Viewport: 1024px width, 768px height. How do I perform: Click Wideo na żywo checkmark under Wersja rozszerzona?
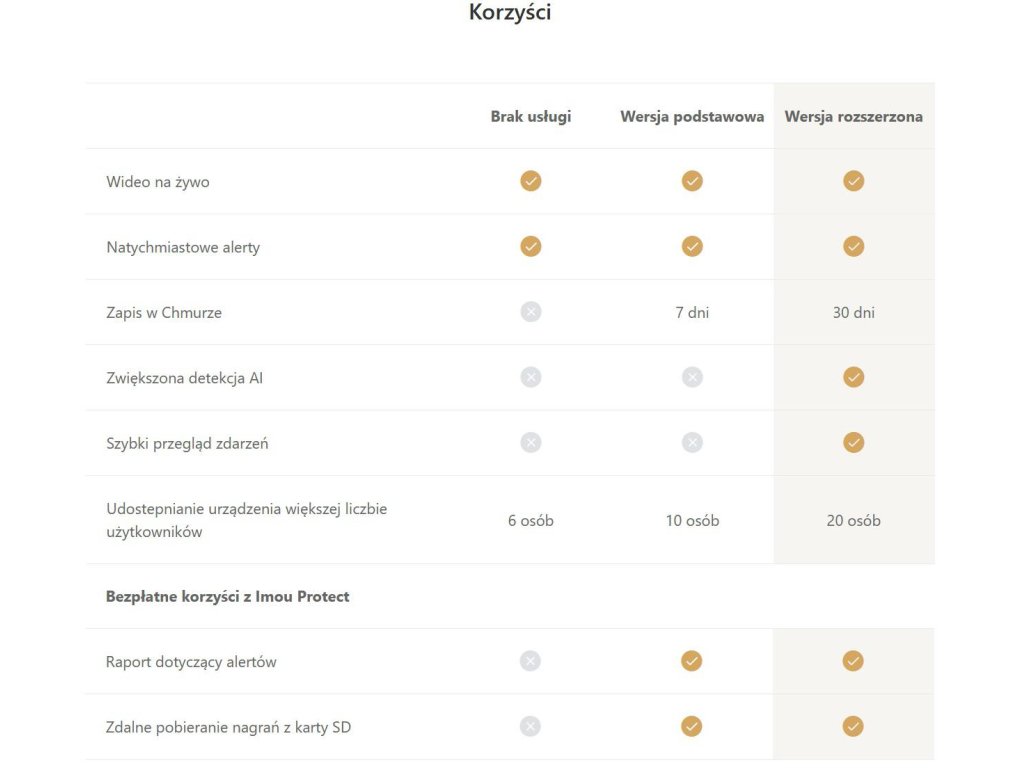point(853,181)
